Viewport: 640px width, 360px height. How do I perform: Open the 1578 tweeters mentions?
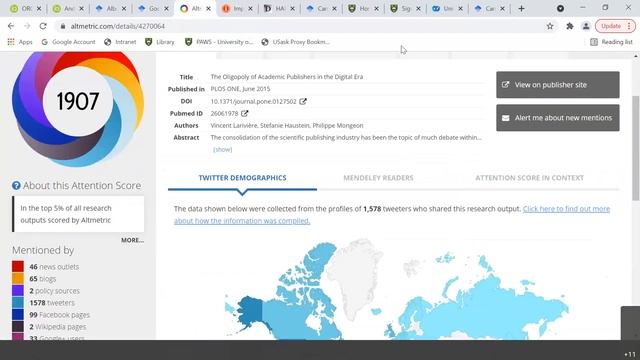tap(52, 303)
